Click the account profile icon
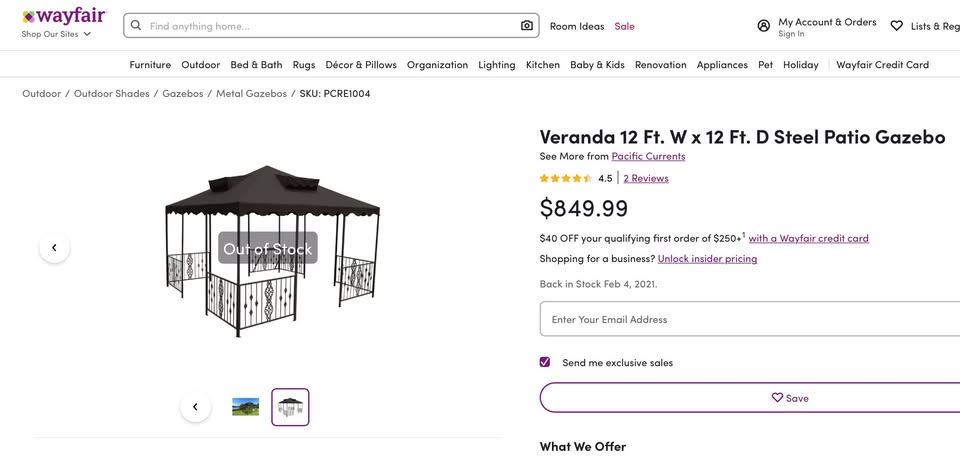 764,26
